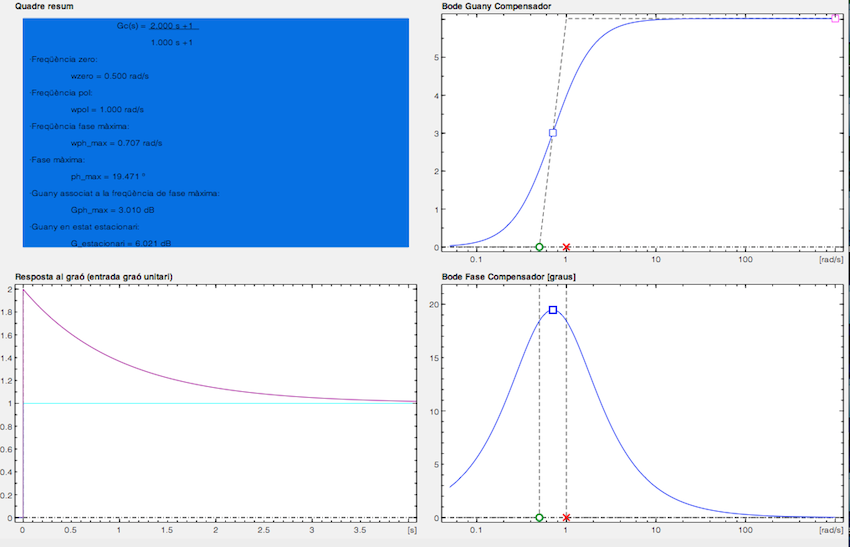Click the 'Fase màxima:' label
The width and height of the screenshot is (850, 547).
click(x=57, y=159)
